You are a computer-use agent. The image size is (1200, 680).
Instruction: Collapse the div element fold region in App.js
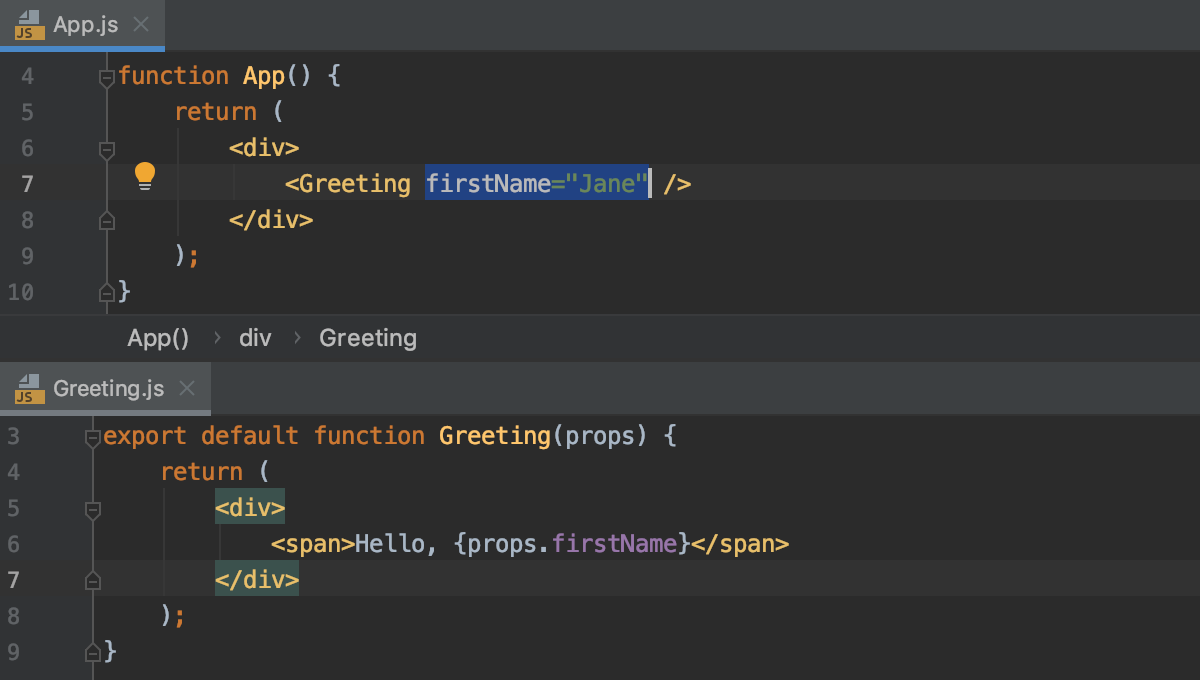(107, 147)
